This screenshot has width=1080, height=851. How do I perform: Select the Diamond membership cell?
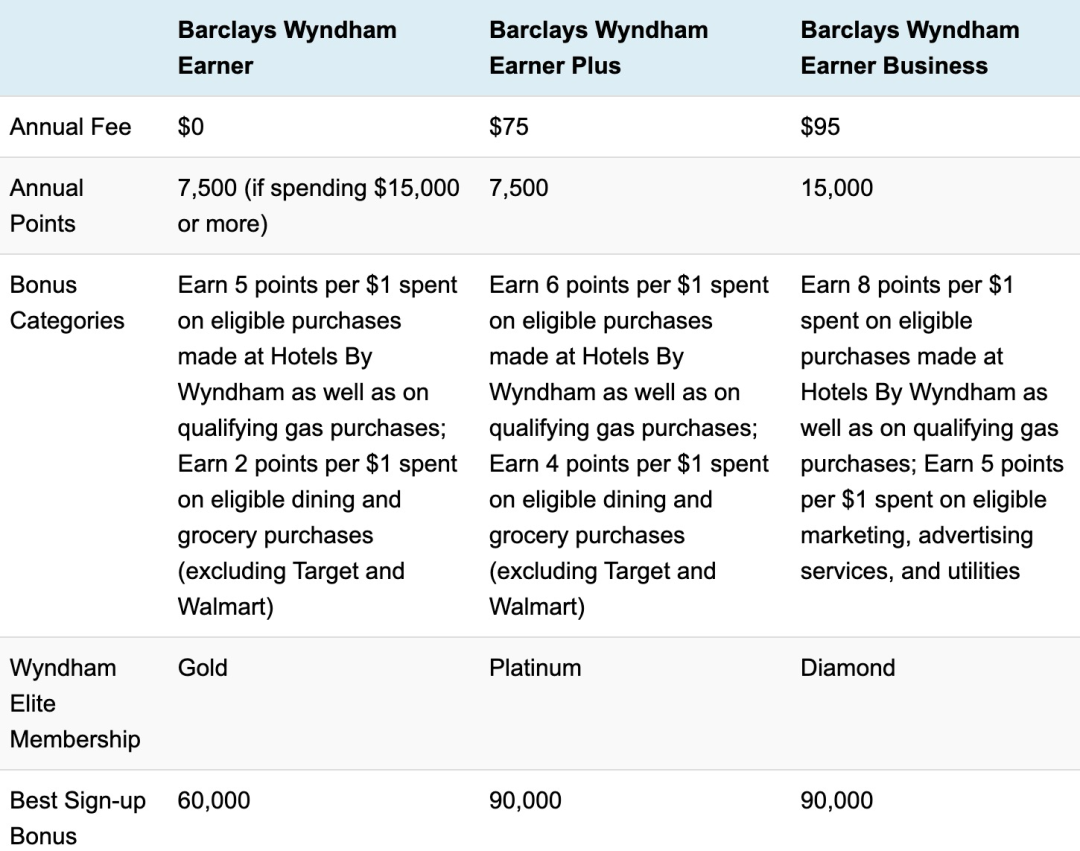(848, 668)
